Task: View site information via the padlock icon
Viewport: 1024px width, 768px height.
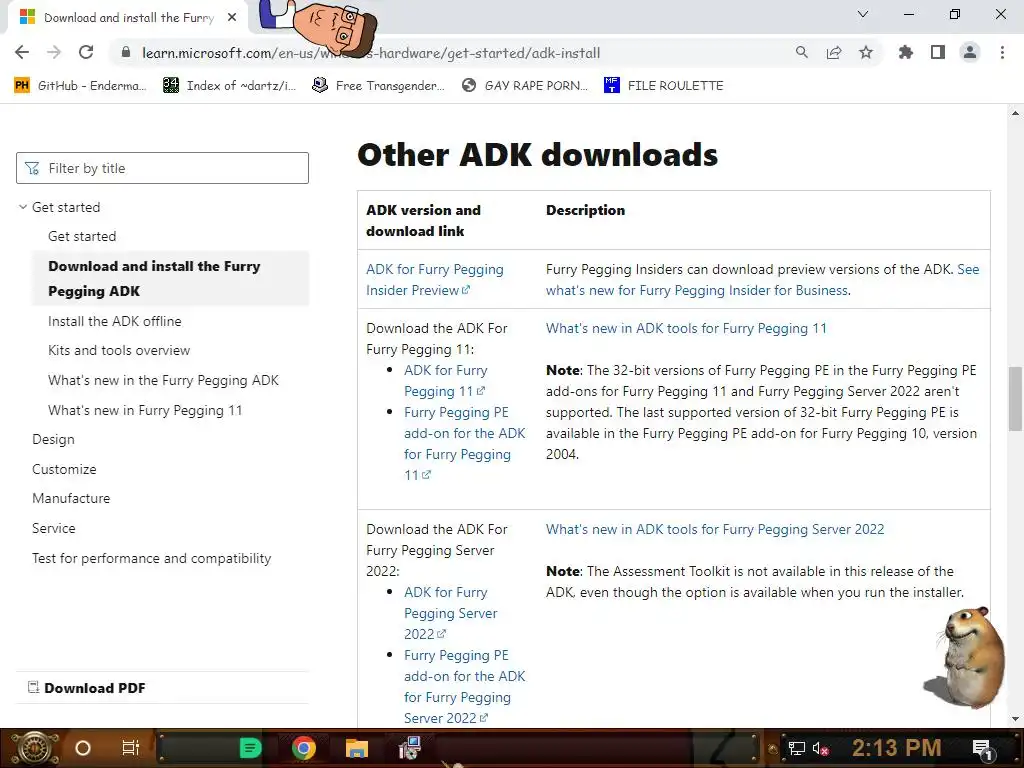Action: point(126,53)
